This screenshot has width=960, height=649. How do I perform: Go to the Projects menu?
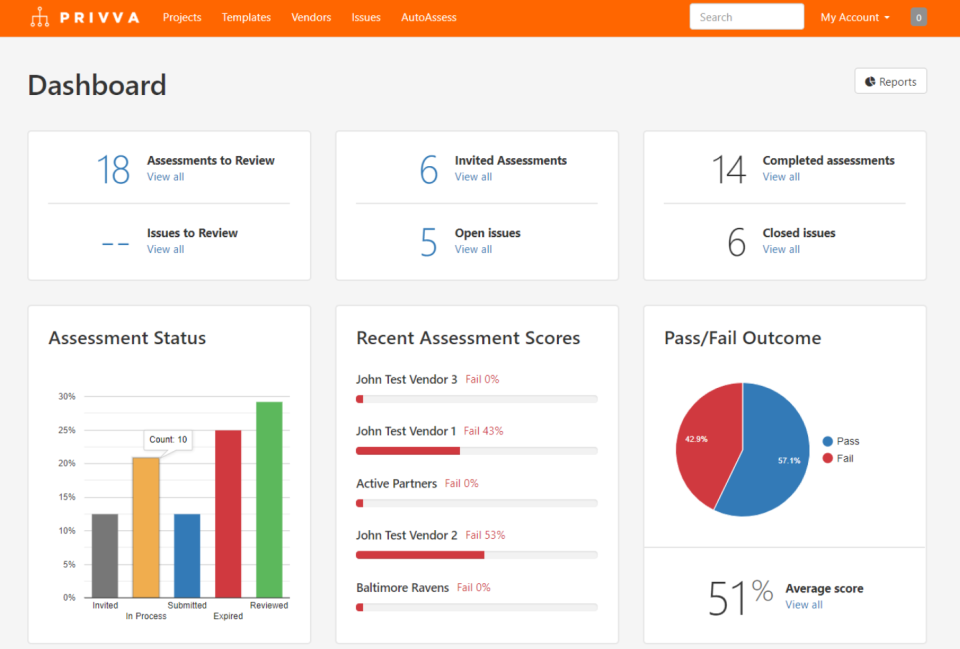point(182,17)
